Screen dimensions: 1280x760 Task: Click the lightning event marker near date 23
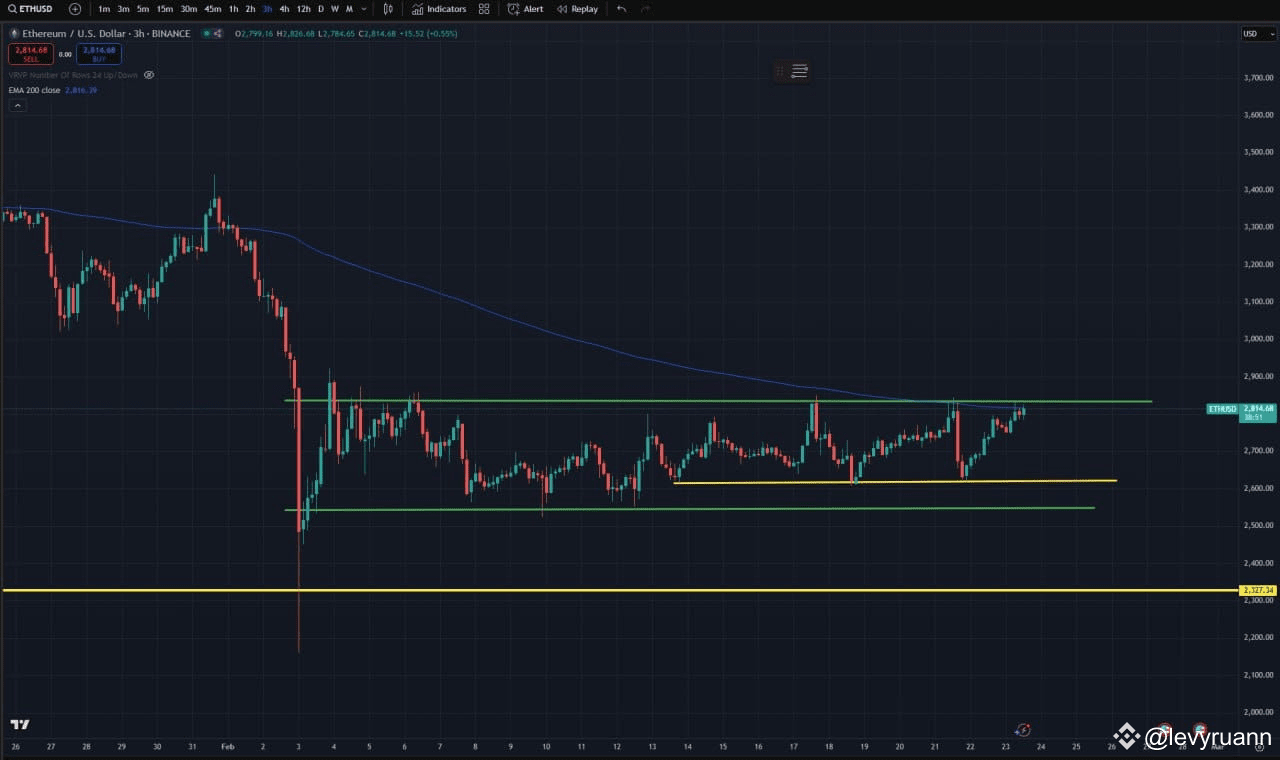(1022, 730)
